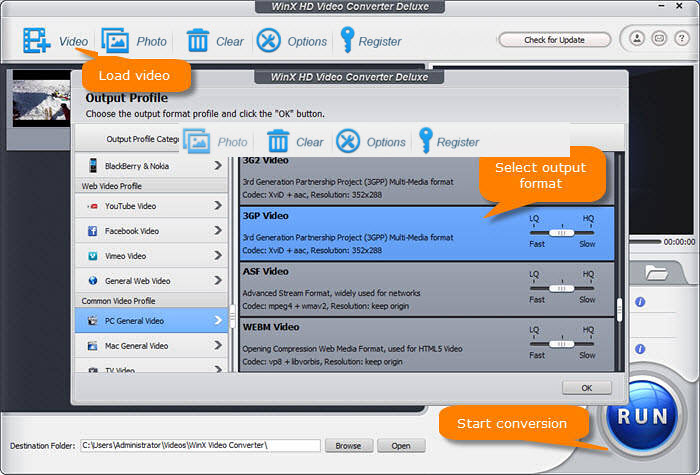Select Mac General Video profile category
Screen dimensions: 700x475
[151, 346]
